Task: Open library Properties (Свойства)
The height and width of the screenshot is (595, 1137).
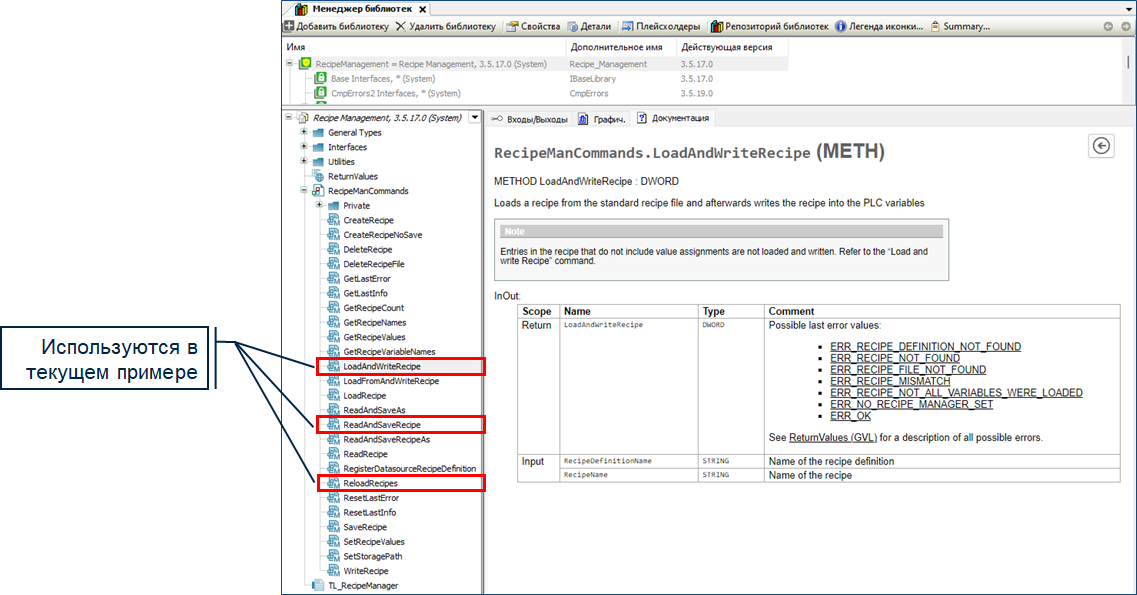Action: coord(532,26)
